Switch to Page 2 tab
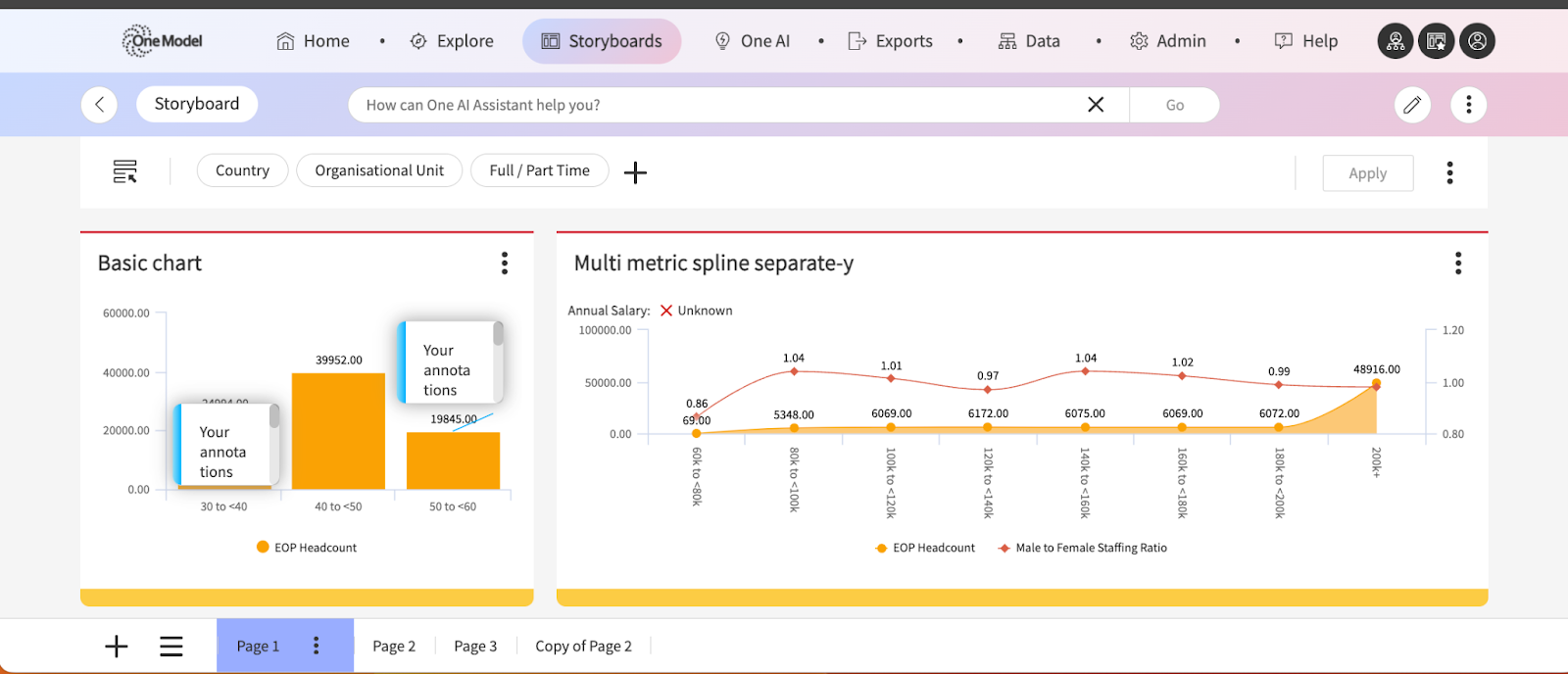 pos(394,647)
